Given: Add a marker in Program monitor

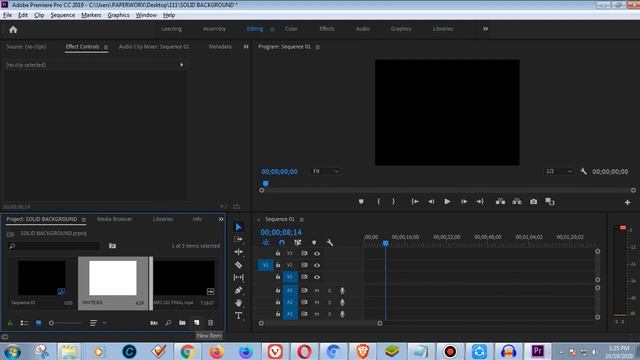Looking at the screenshot, I should click(361, 202).
